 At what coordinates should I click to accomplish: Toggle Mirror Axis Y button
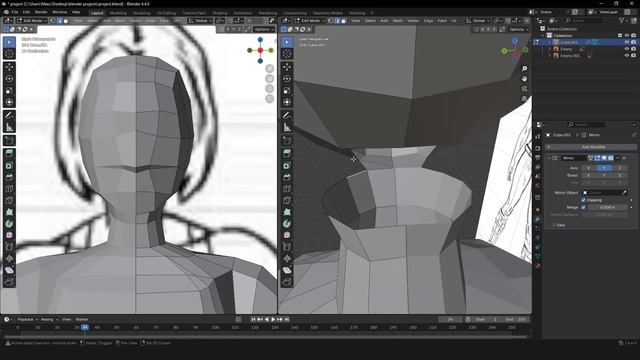pyautogui.click(x=604, y=168)
